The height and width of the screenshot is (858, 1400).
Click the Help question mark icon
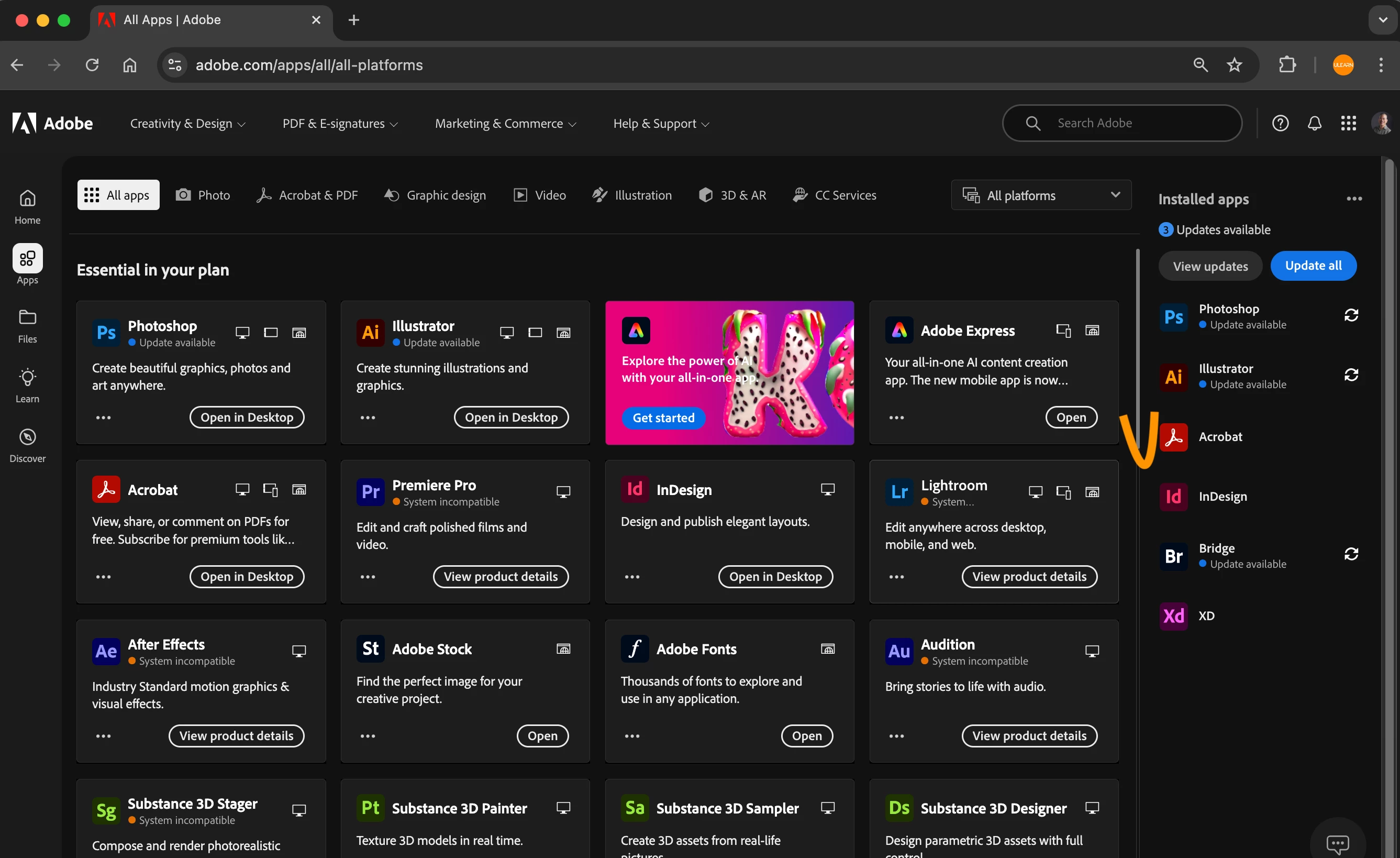1280,124
